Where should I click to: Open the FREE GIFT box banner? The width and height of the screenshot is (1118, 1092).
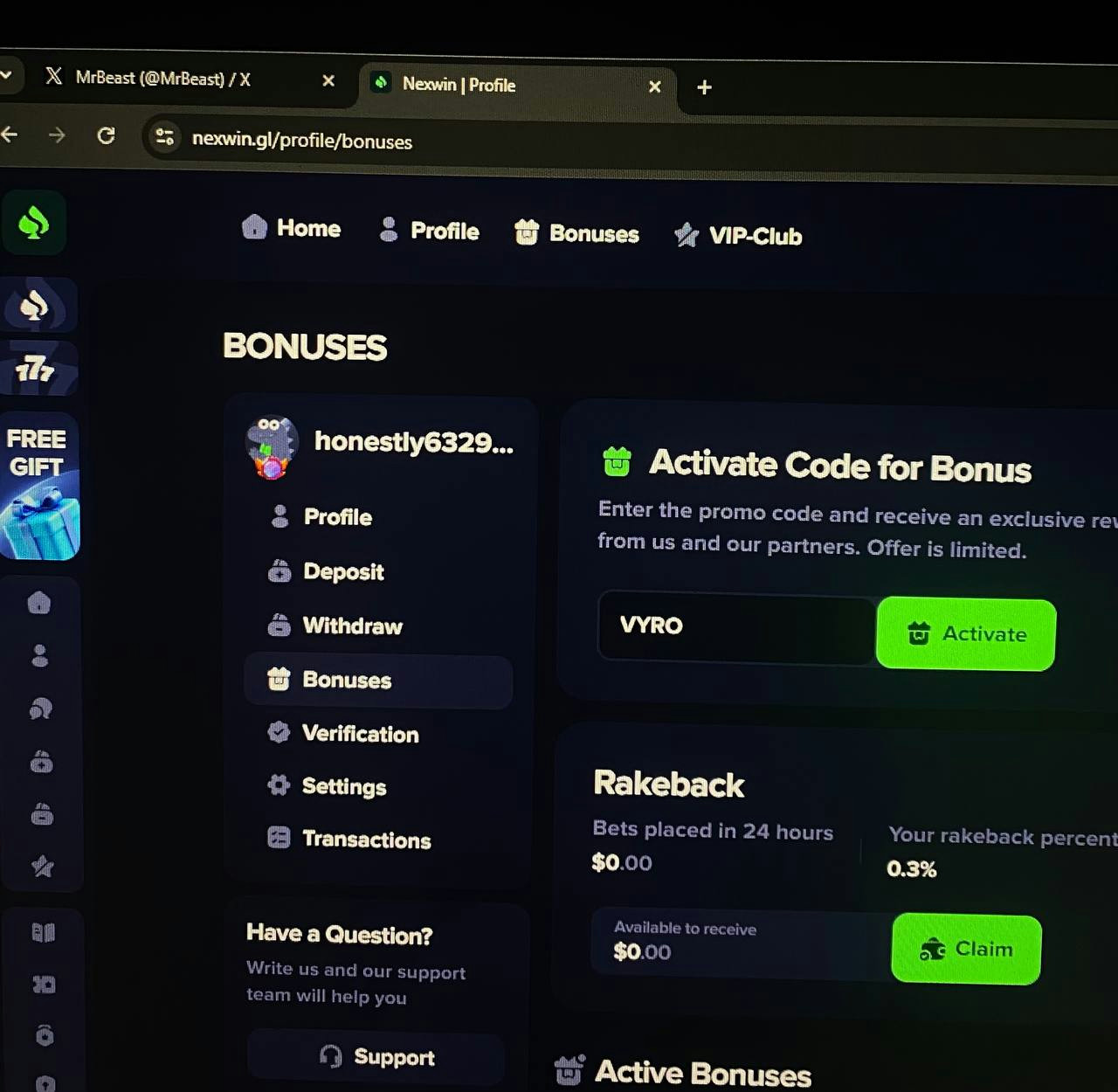coord(38,487)
